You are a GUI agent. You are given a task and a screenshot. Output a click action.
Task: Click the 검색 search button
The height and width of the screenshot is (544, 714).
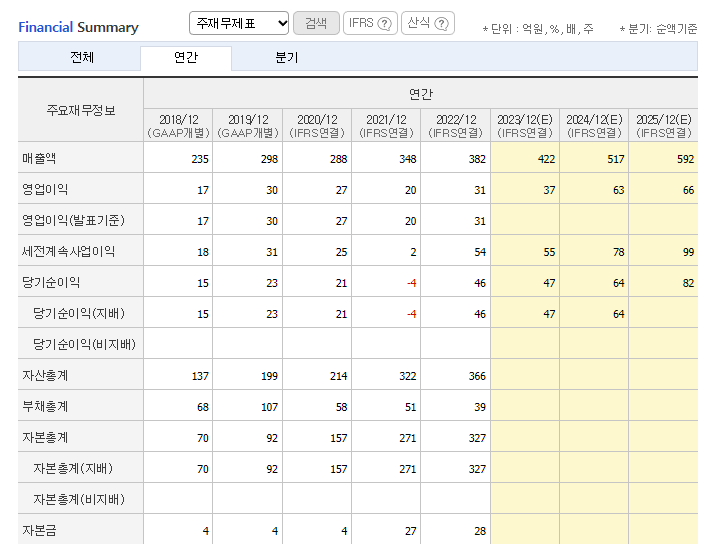pyautogui.click(x=316, y=23)
